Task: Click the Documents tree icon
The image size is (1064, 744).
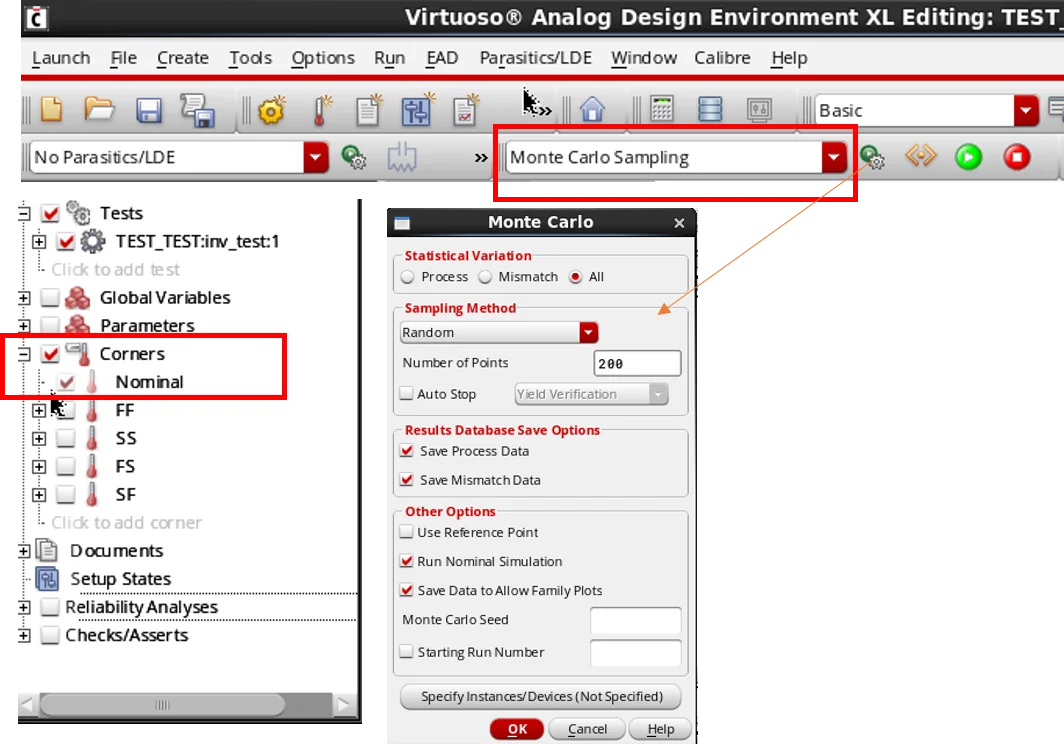Action: point(46,550)
